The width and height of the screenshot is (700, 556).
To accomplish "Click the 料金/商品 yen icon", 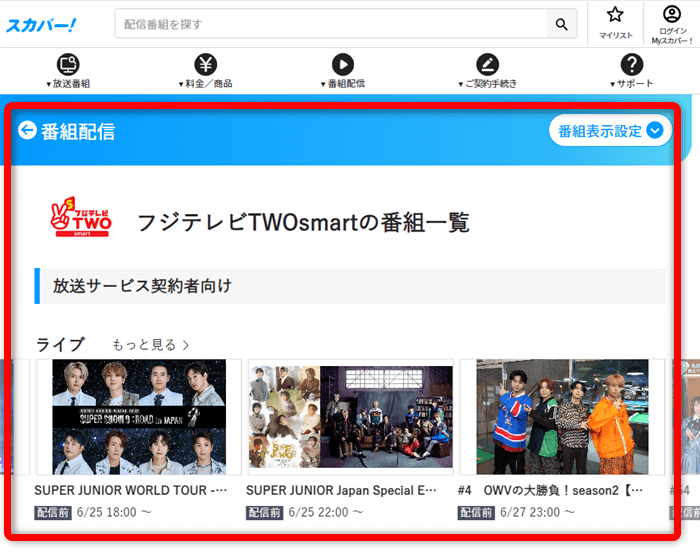I will point(205,64).
